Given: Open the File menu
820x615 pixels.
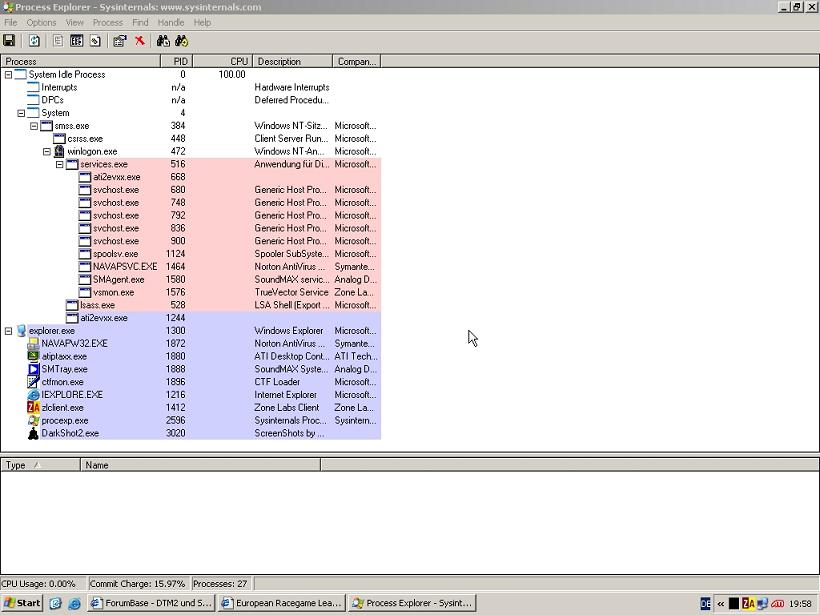Looking at the screenshot, I should pos(10,22).
